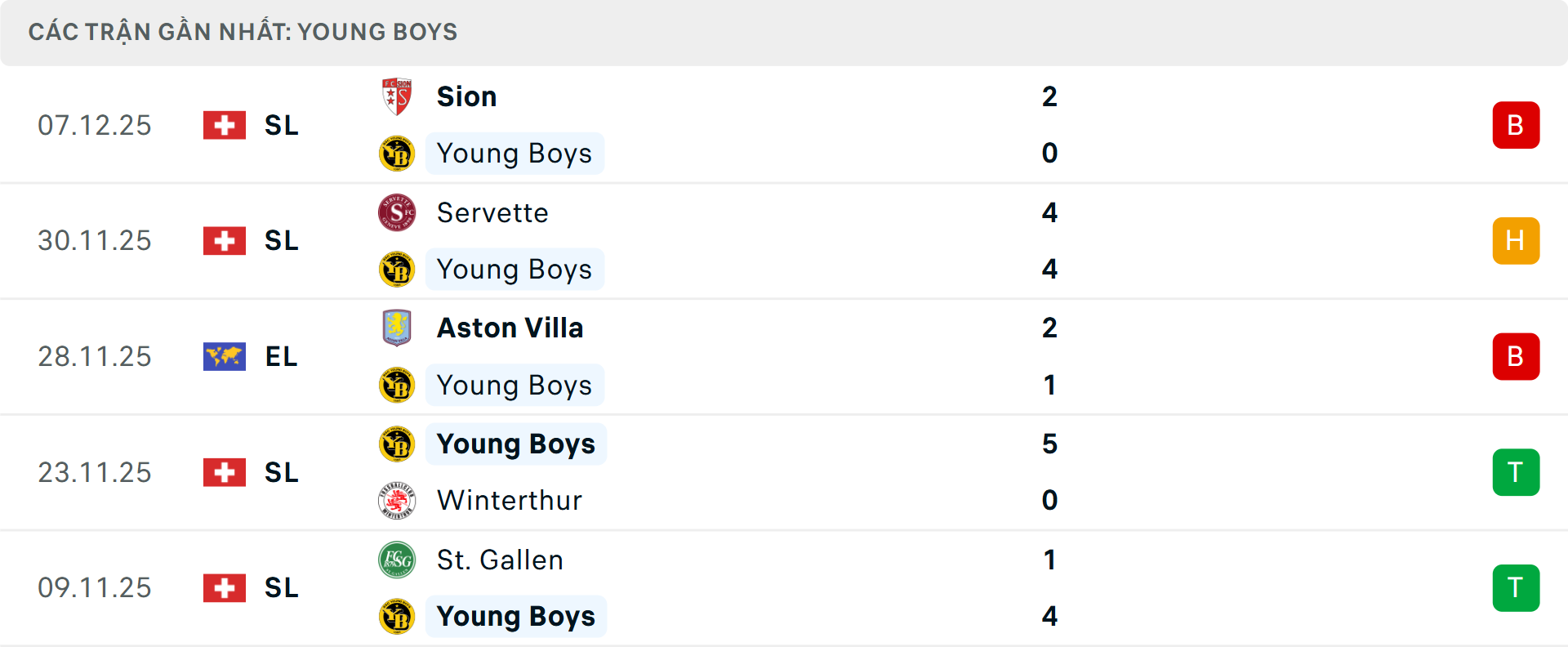Viewport: 1568px width, 647px height.
Task: Click the green T badge beside St. Gallen match
Action: [x=1516, y=588]
